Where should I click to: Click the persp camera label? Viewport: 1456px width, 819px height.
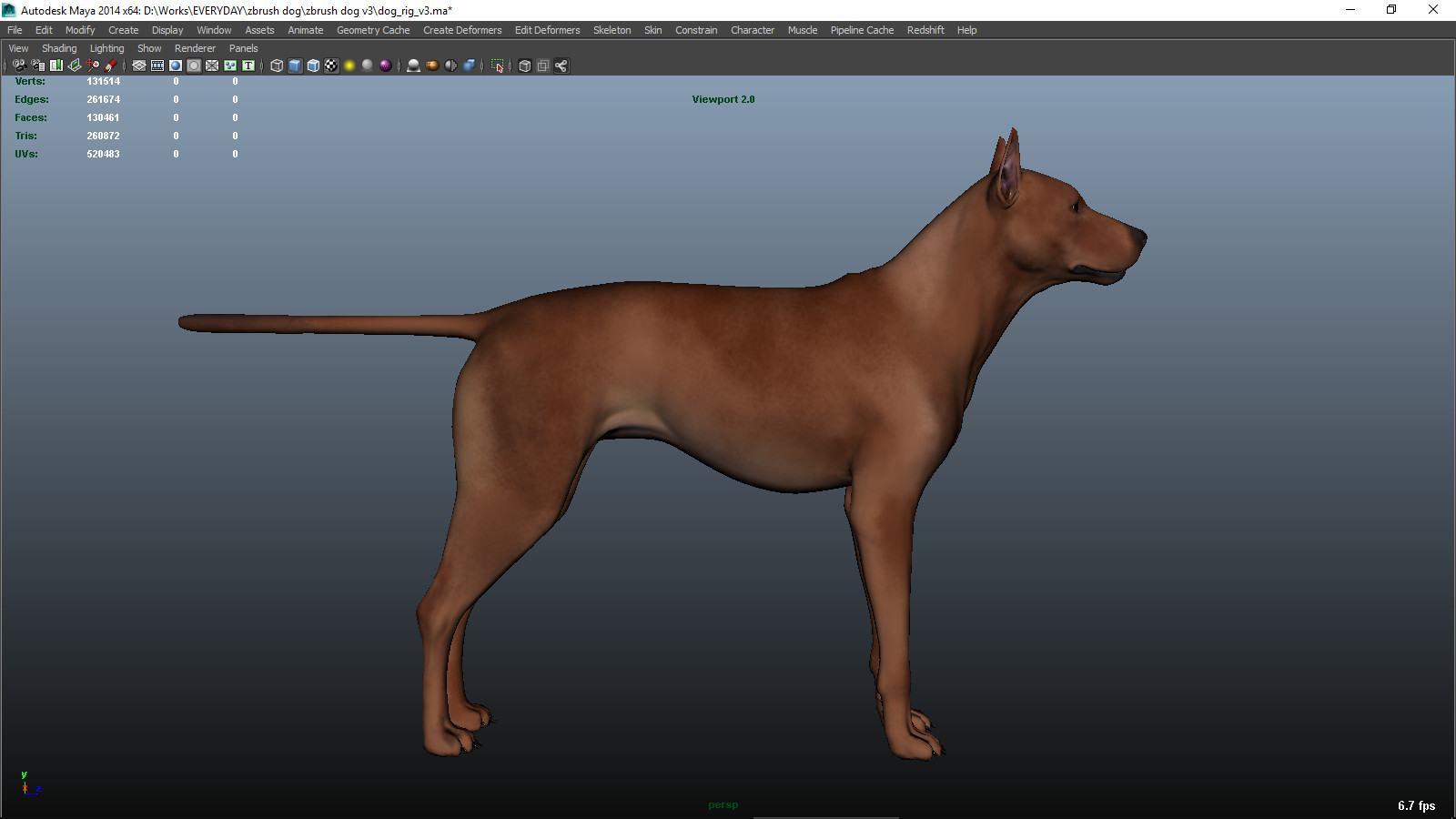[723, 804]
